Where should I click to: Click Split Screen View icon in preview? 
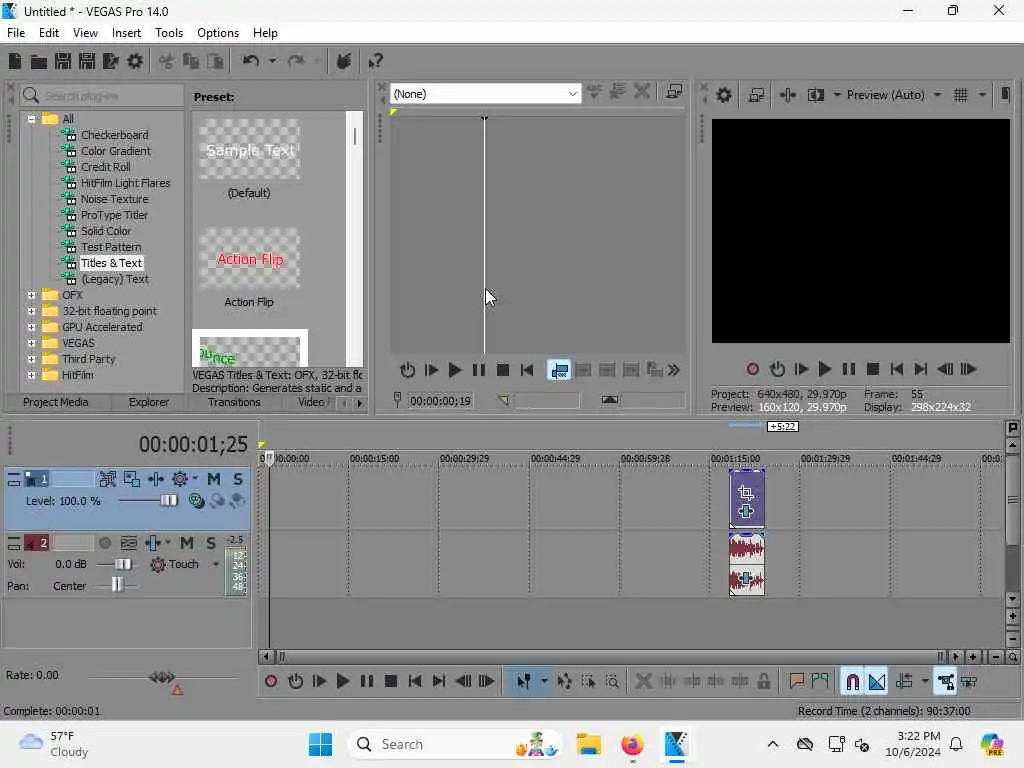(x=816, y=95)
